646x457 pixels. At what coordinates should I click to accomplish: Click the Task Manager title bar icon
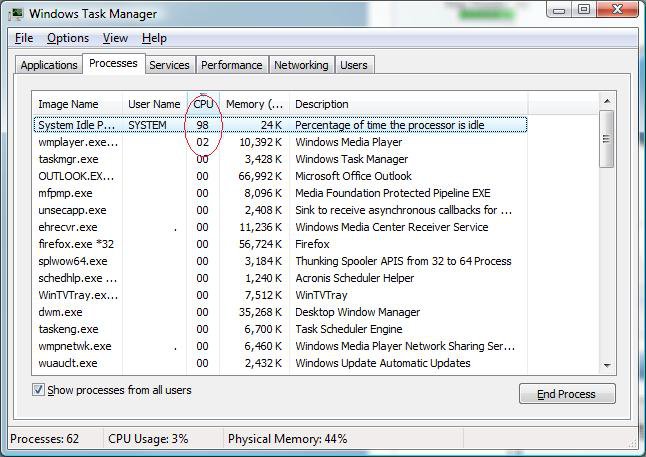(x=16, y=14)
